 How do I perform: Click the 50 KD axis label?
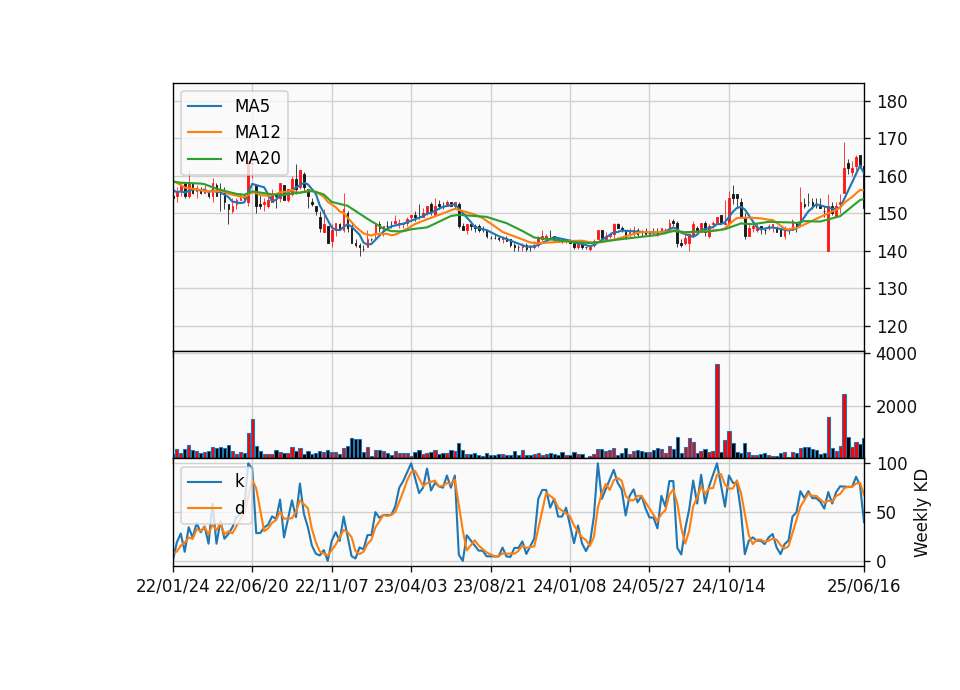pyautogui.click(x=887, y=513)
